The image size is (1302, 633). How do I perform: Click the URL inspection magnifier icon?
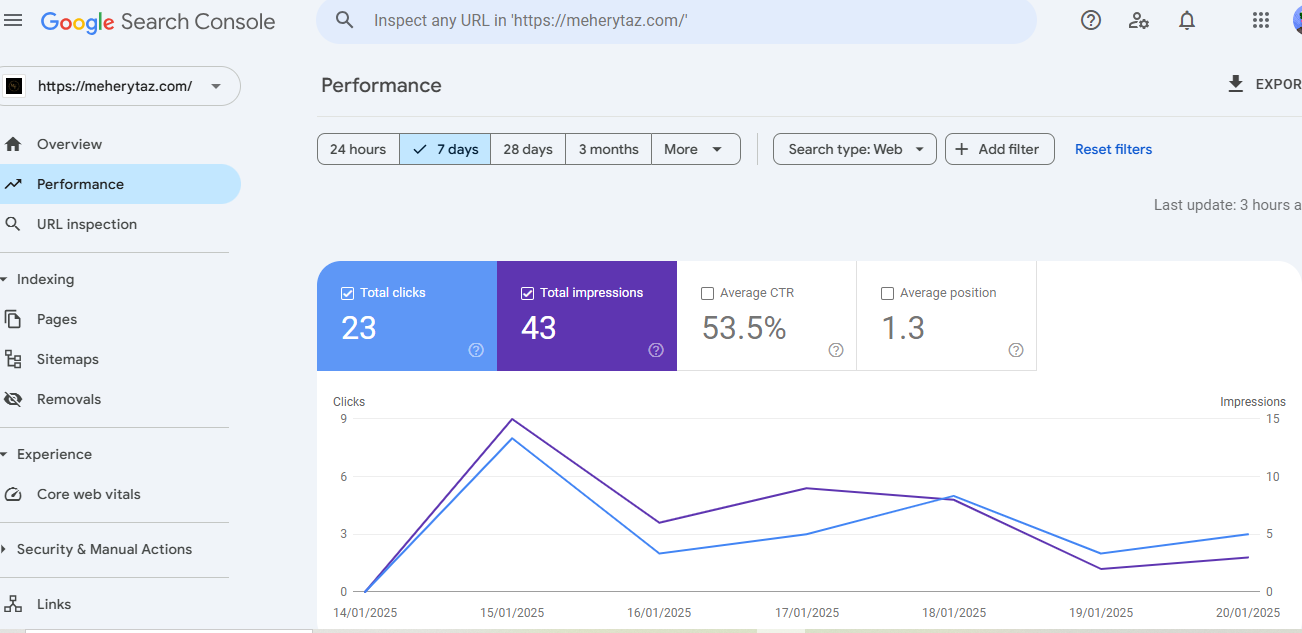[x=13, y=224]
